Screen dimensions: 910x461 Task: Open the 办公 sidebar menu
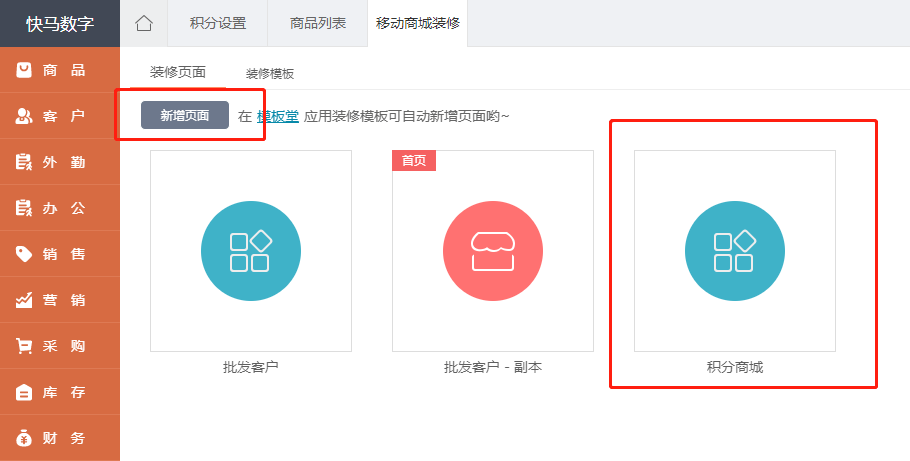(x=60, y=208)
